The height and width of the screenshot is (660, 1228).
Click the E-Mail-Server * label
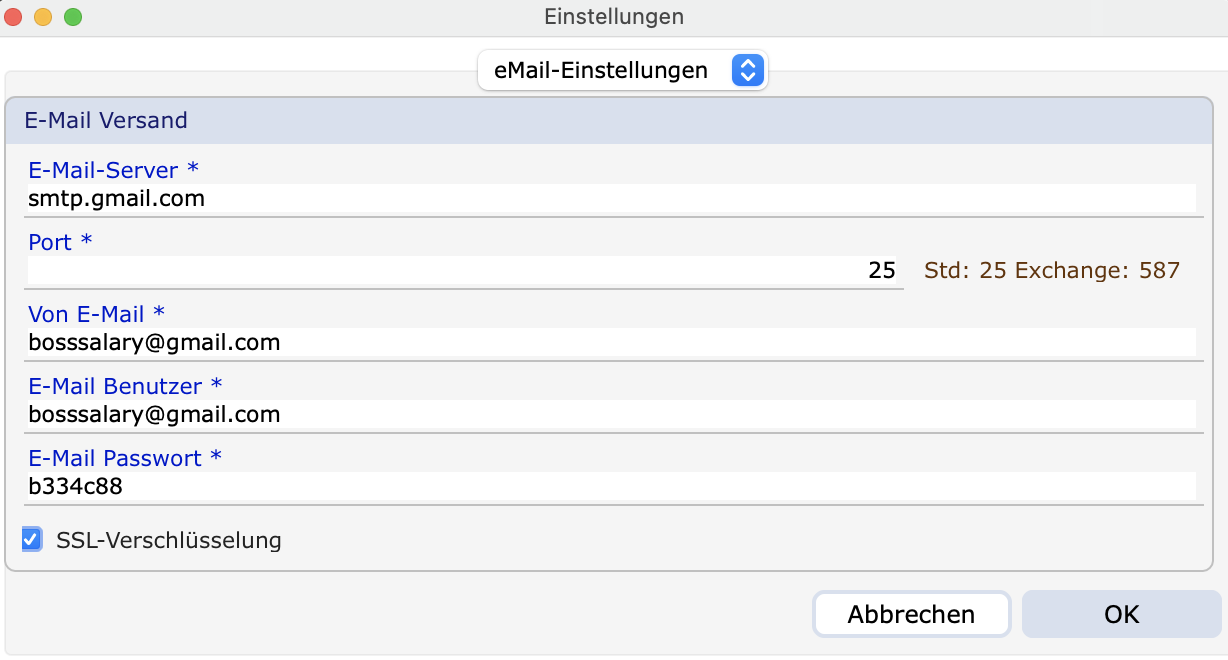113,170
